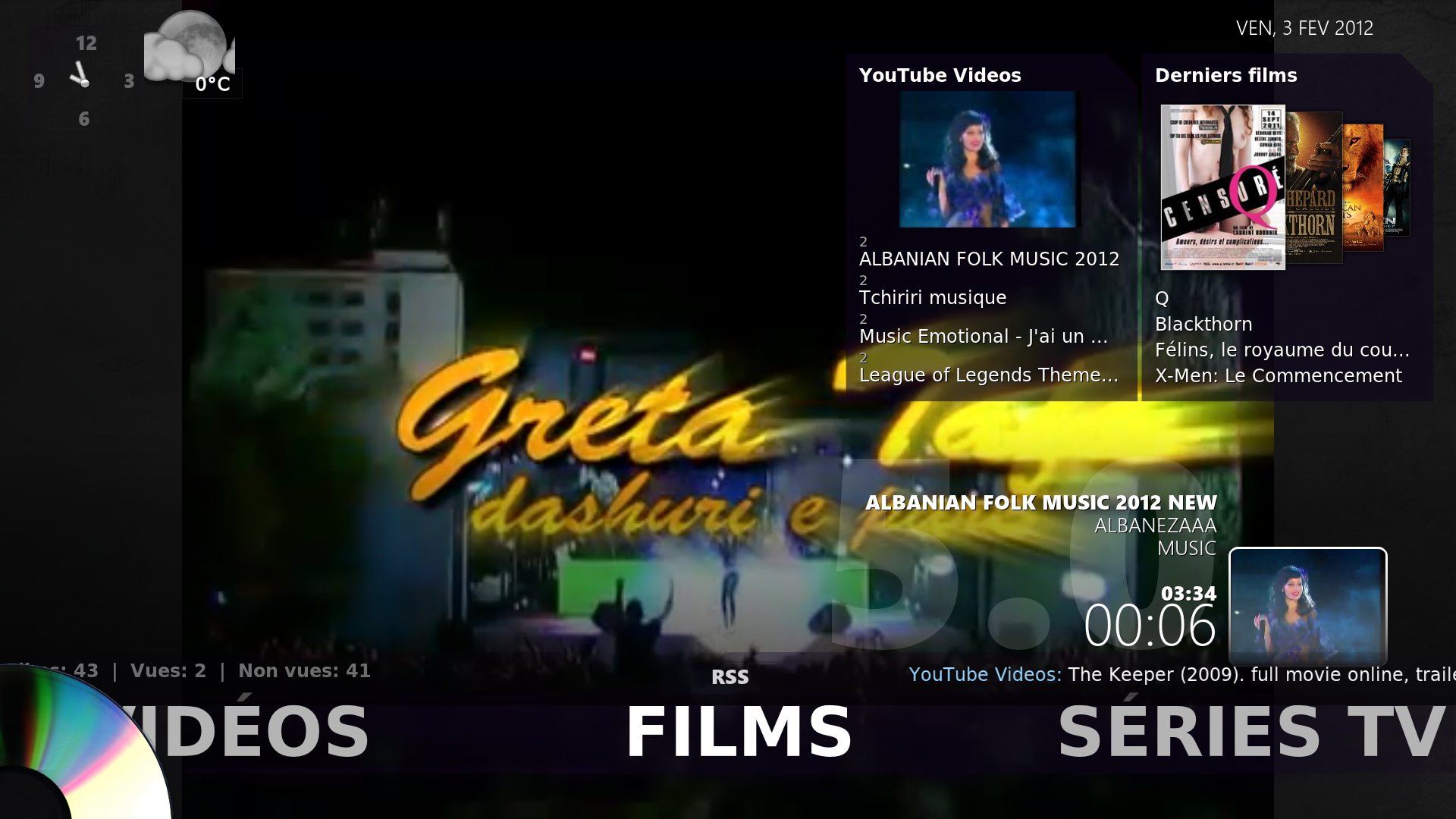Click the analog clock widget

click(83, 80)
